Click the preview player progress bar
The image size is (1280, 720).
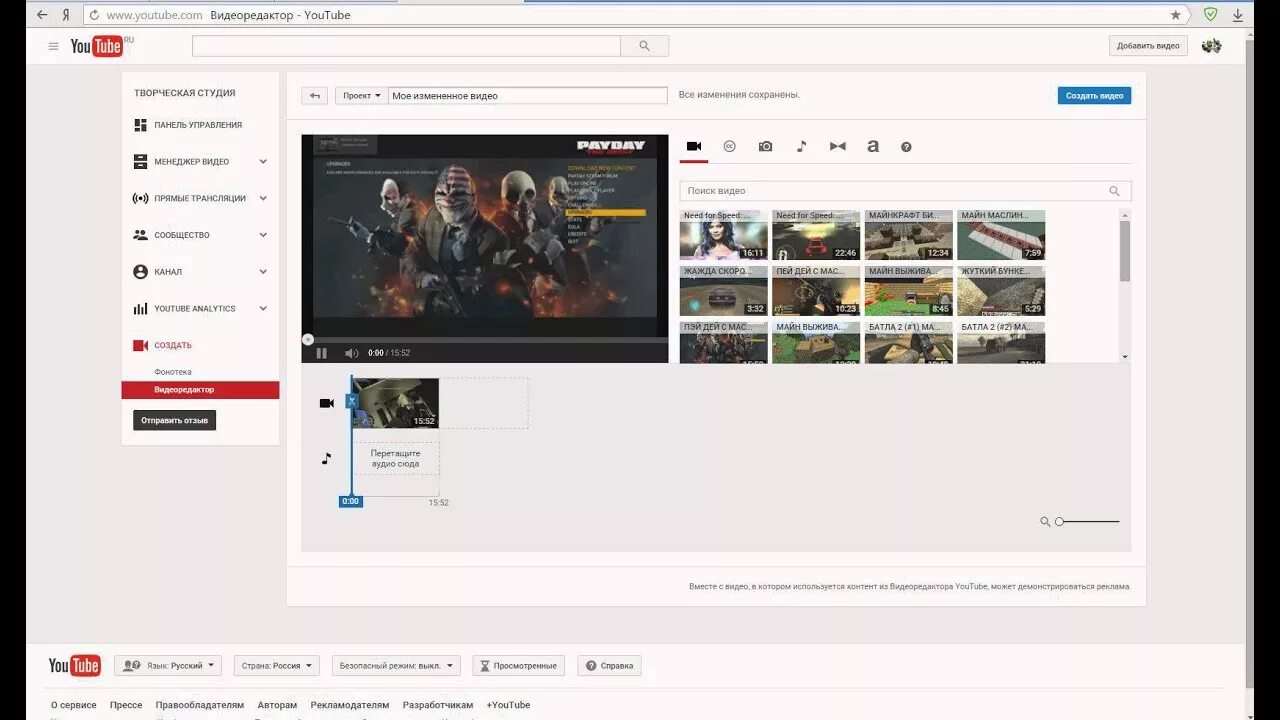[x=485, y=339]
